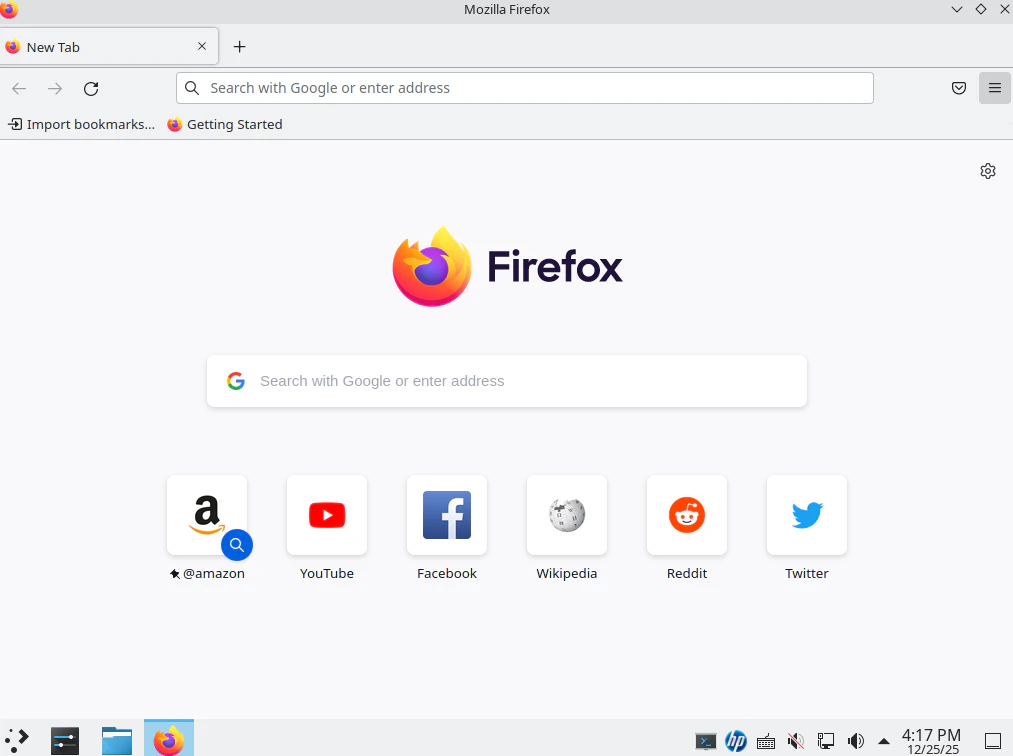
Task: Open the Reddit shortcut tile
Action: tap(687, 515)
